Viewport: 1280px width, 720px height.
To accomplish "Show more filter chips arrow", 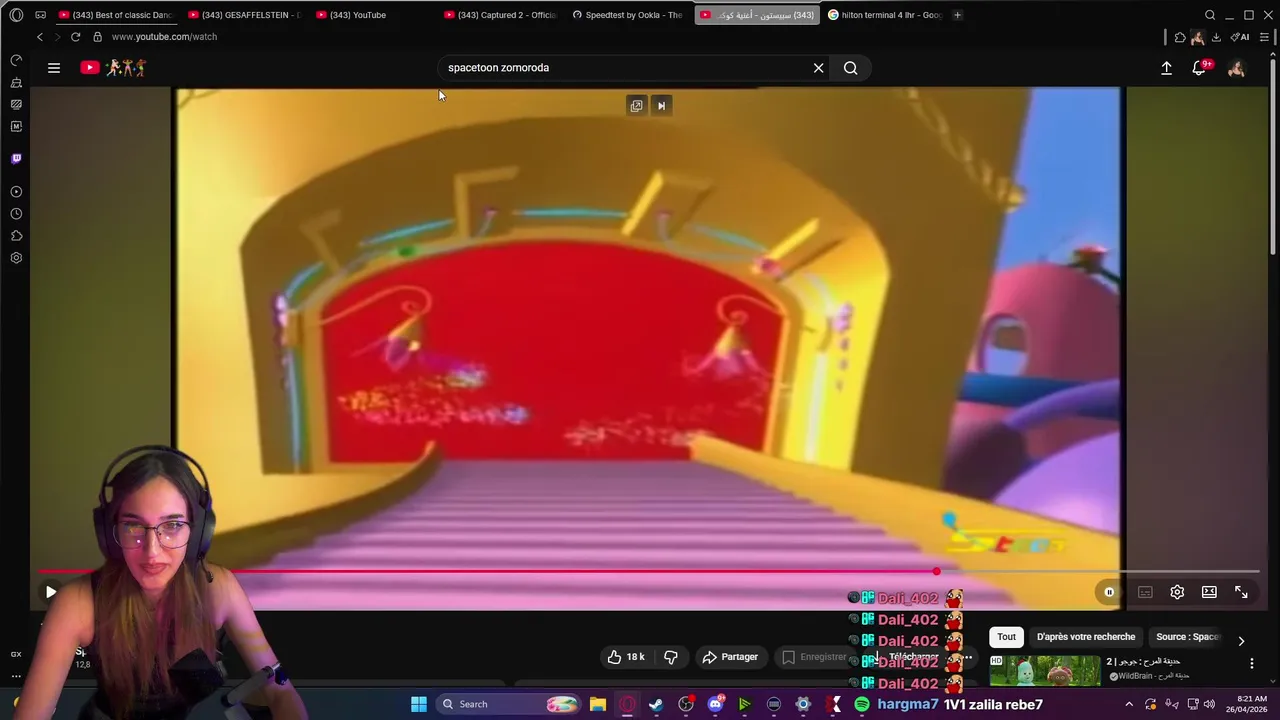I will 1241,641.
